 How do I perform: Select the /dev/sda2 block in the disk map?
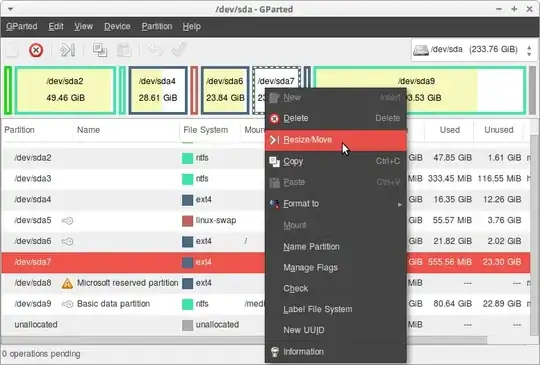coord(65,90)
